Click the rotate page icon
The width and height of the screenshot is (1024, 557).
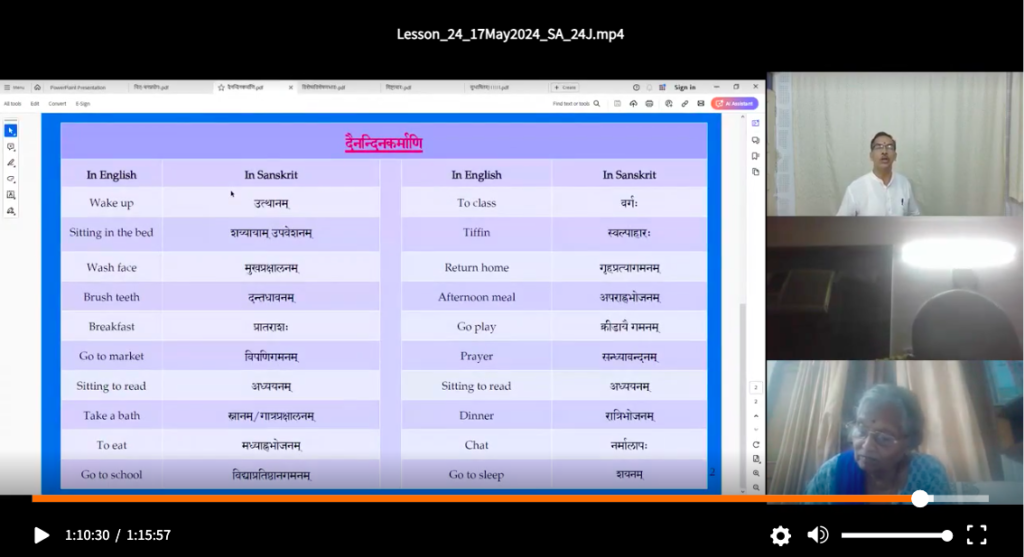[756, 444]
